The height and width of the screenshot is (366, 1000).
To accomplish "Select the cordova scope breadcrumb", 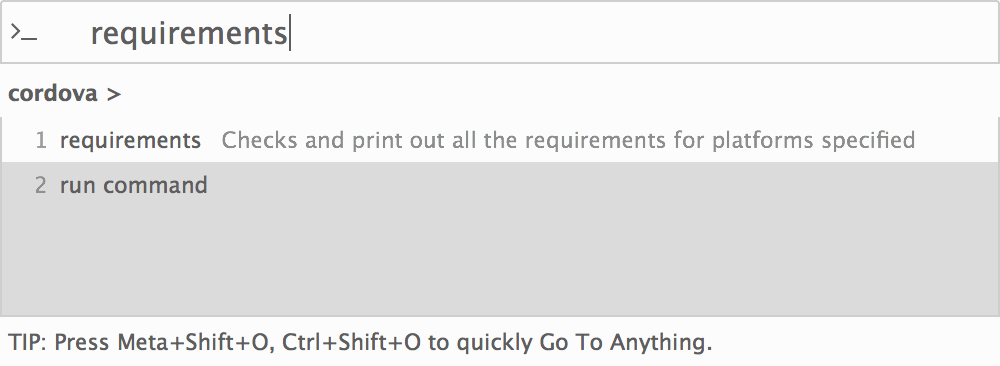I will coord(53,94).
